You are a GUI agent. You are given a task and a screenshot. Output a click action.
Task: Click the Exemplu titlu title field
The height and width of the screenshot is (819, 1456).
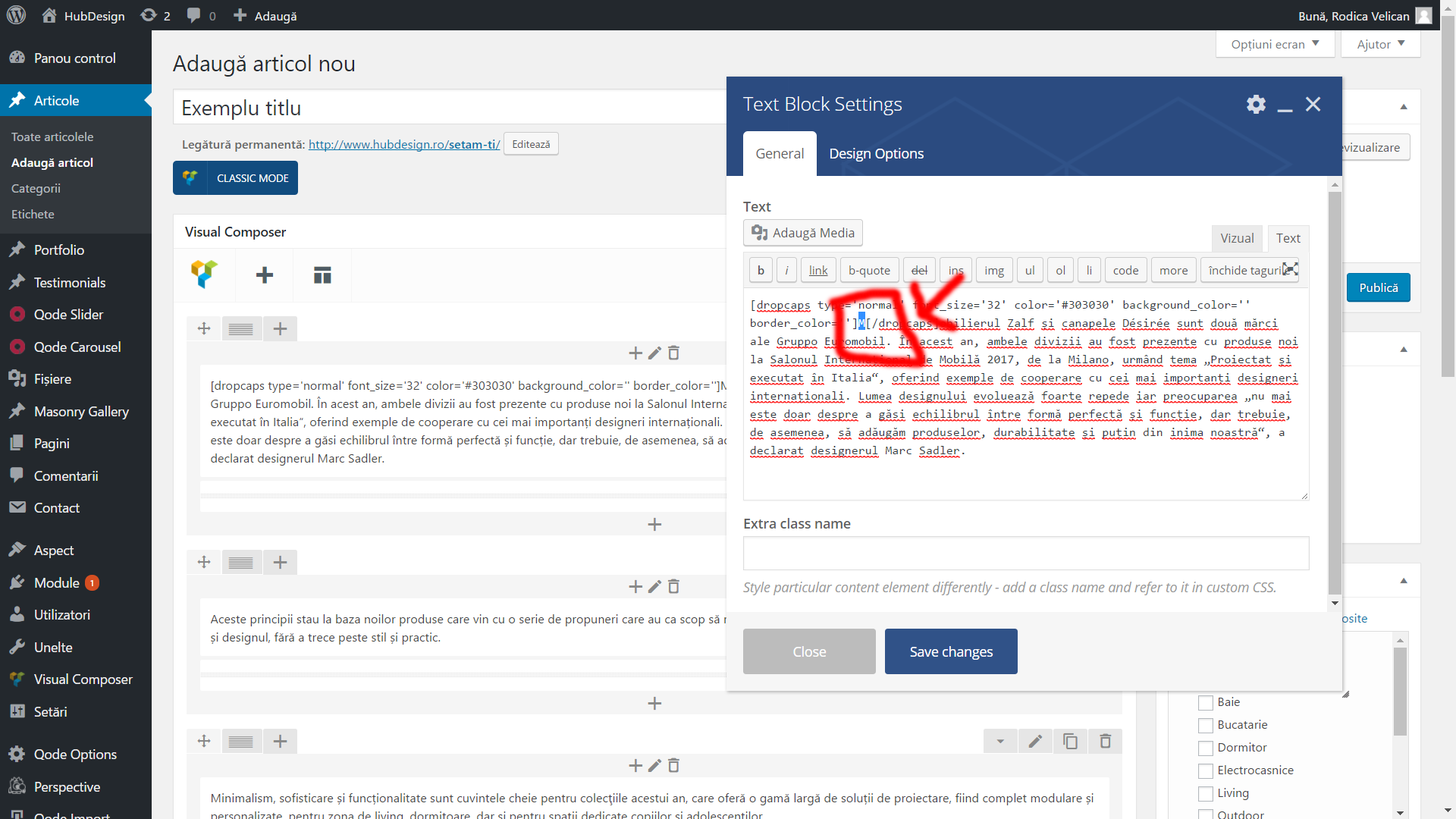pos(450,108)
